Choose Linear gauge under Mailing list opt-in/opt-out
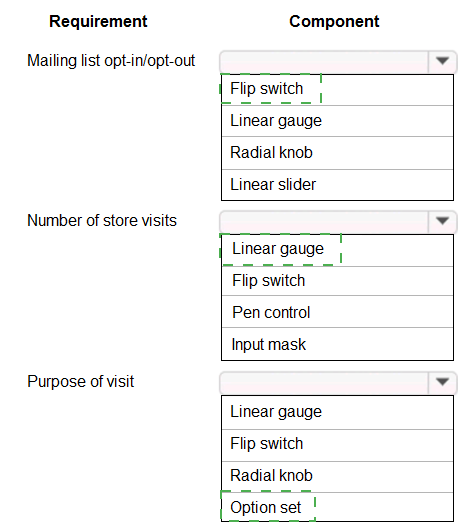This screenshot has height=525, width=469. [337, 121]
